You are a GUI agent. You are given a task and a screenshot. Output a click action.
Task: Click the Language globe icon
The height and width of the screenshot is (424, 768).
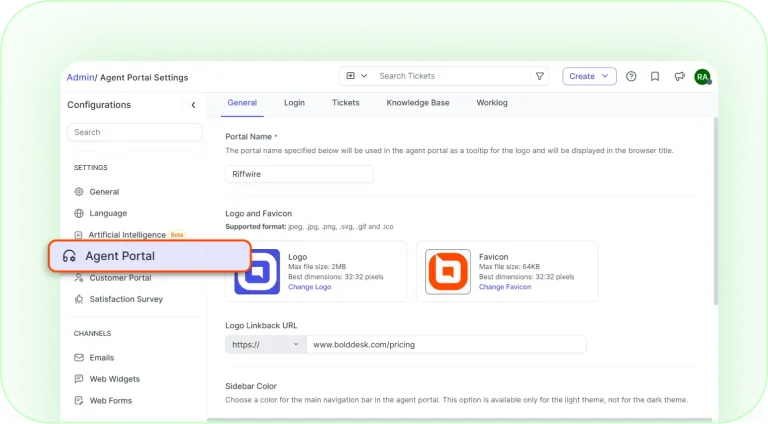pyautogui.click(x=79, y=213)
